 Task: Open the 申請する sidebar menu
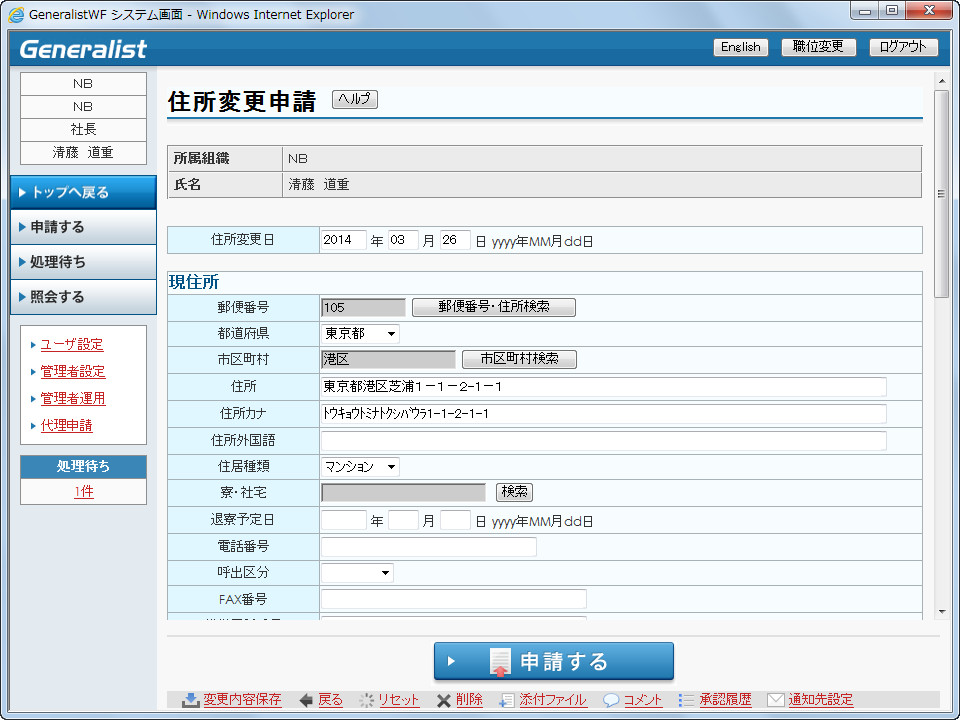tap(83, 227)
